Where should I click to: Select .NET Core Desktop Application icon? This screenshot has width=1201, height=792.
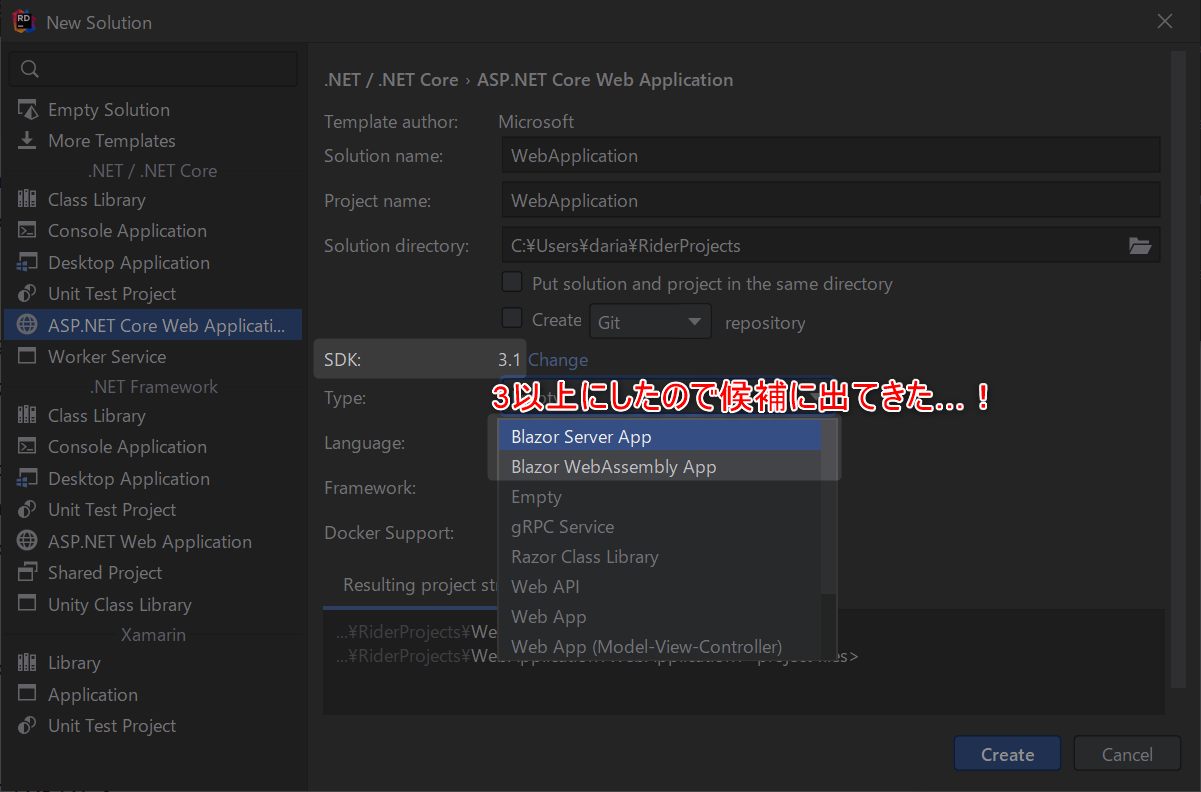click(x=28, y=263)
